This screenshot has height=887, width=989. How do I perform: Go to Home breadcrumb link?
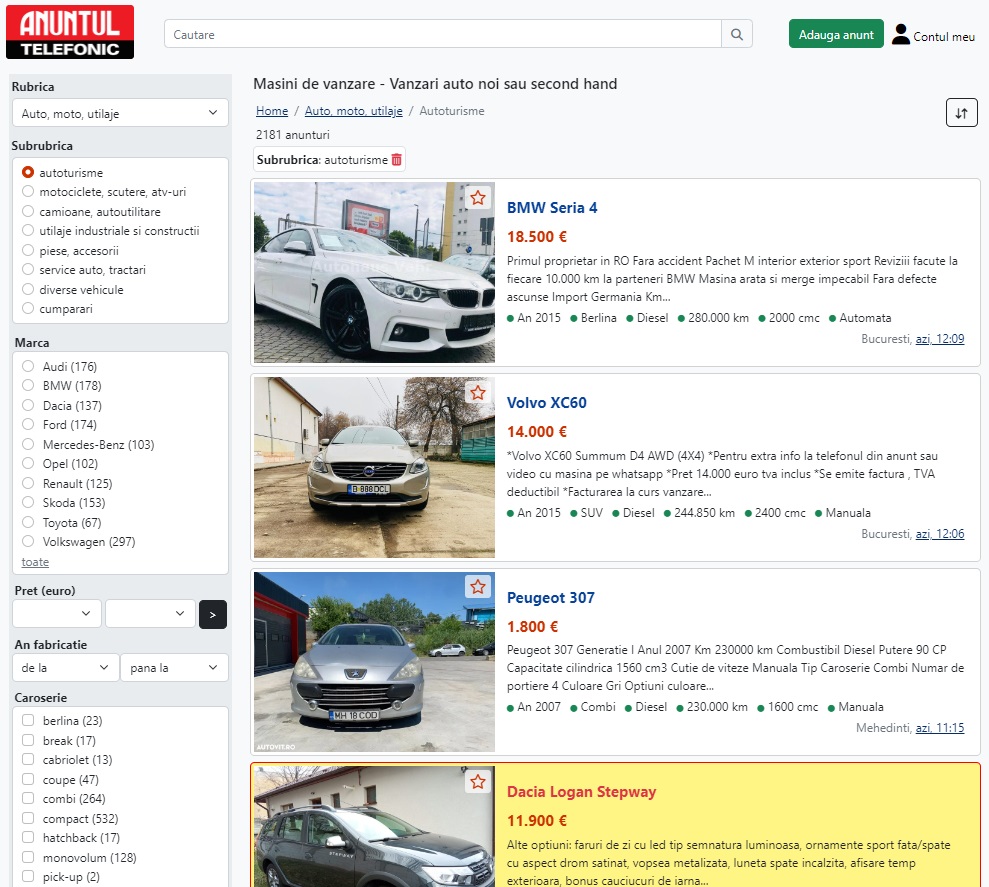click(x=272, y=111)
